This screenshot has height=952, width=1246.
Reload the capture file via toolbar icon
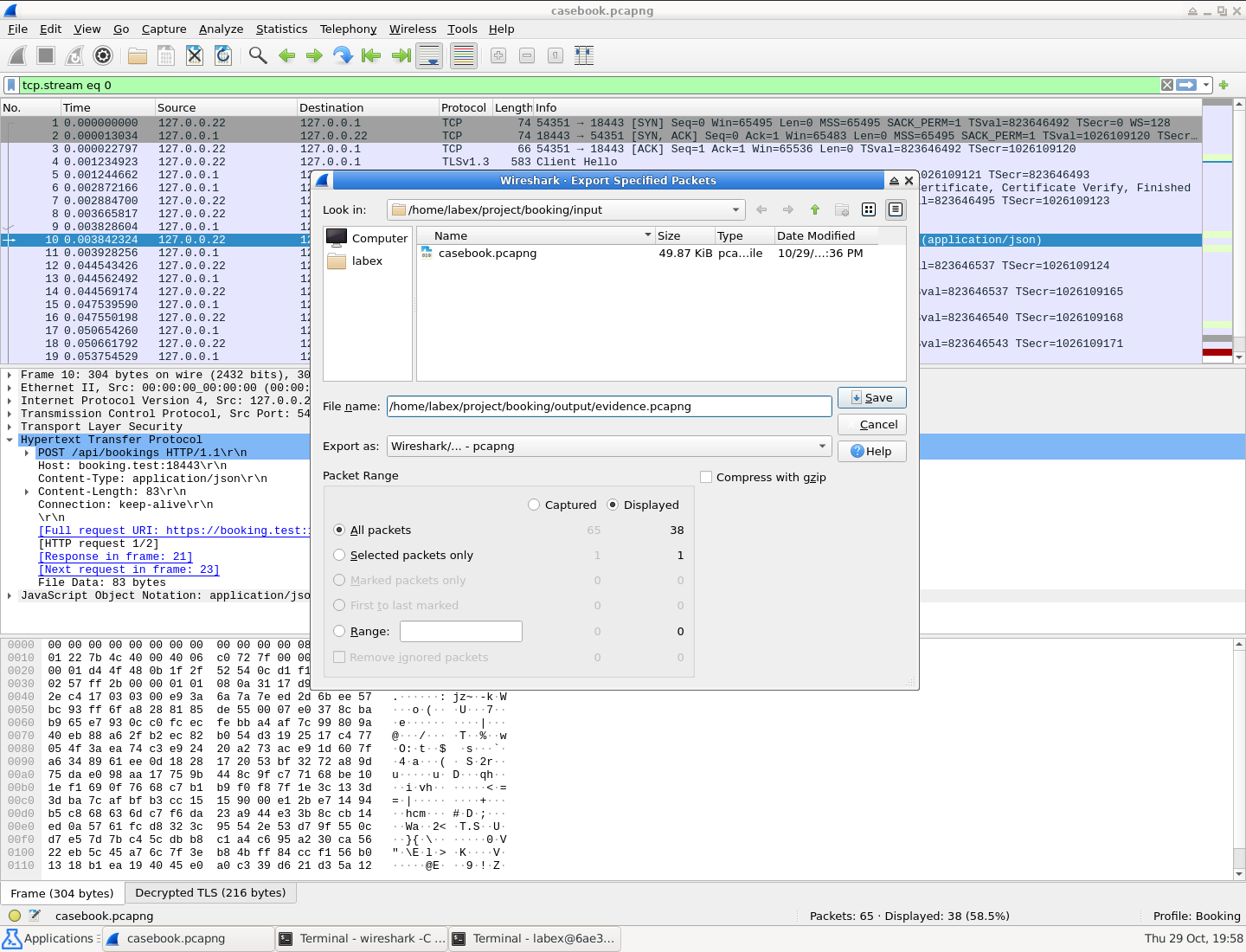223,56
